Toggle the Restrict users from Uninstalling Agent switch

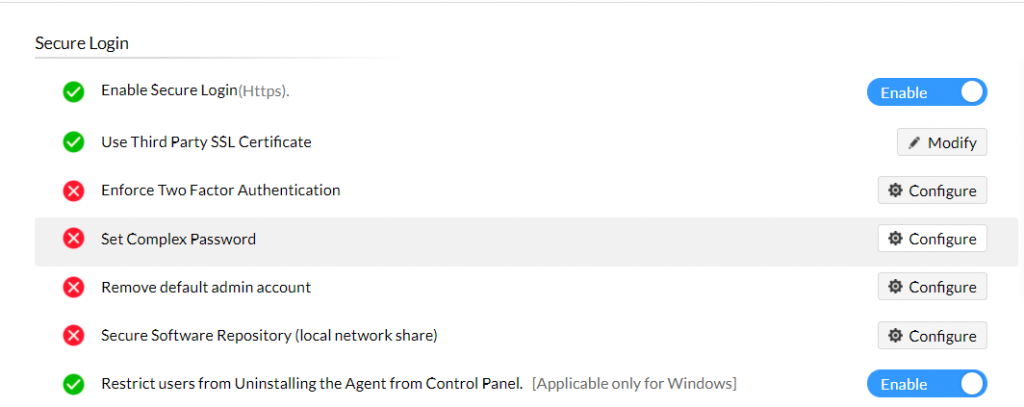click(927, 384)
